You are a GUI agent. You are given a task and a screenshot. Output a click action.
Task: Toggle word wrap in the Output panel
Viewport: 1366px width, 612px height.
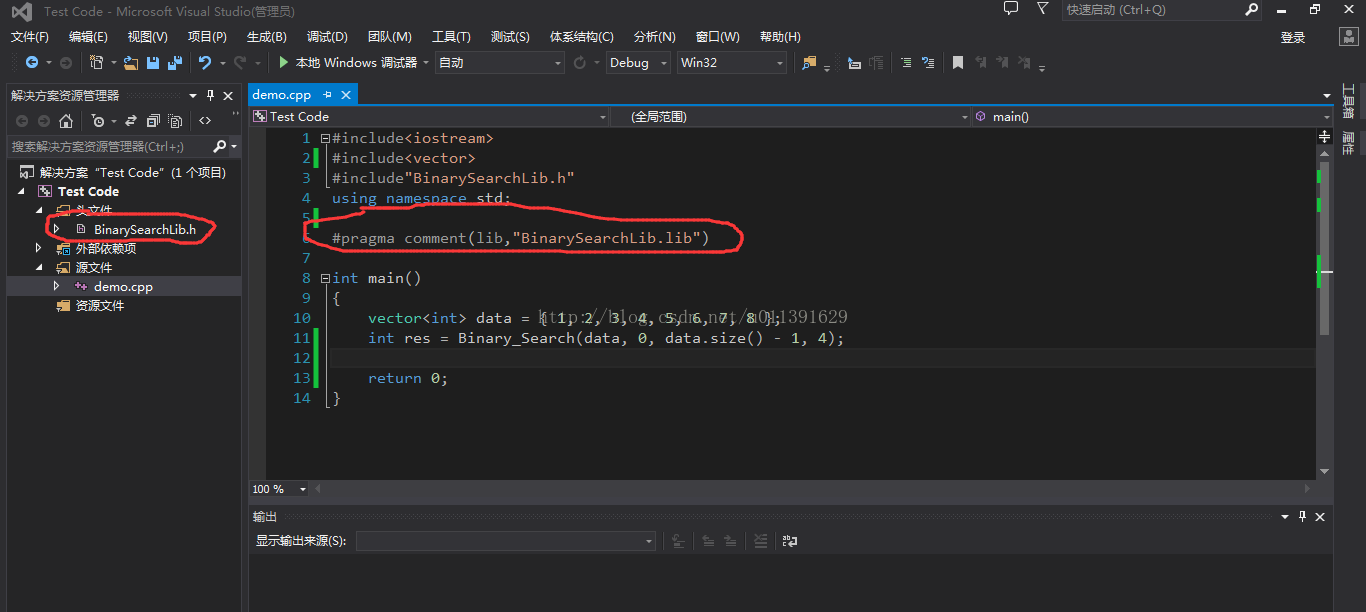tap(790, 541)
